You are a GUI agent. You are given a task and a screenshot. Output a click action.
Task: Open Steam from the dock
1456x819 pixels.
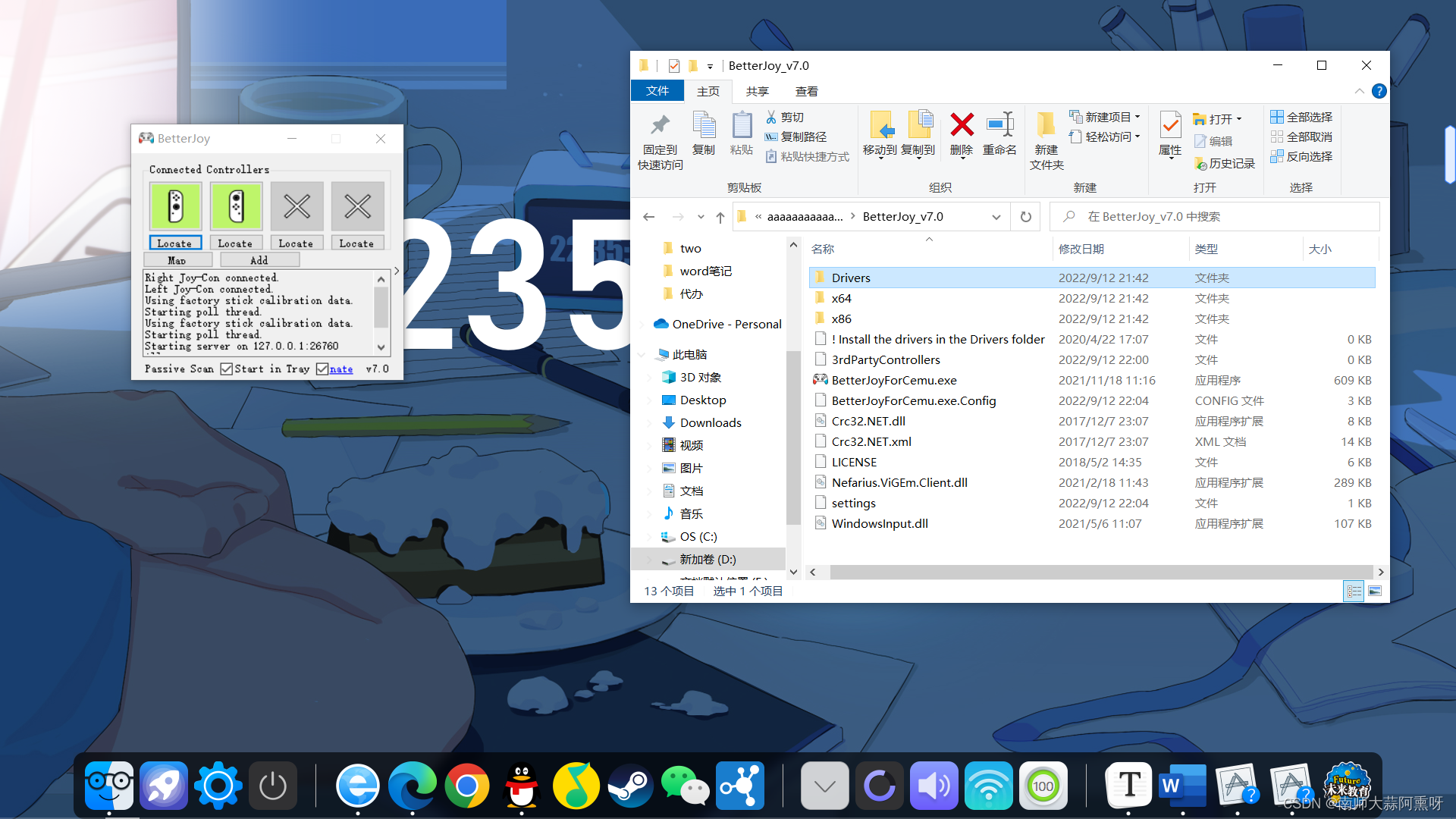[x=630, y=786]
